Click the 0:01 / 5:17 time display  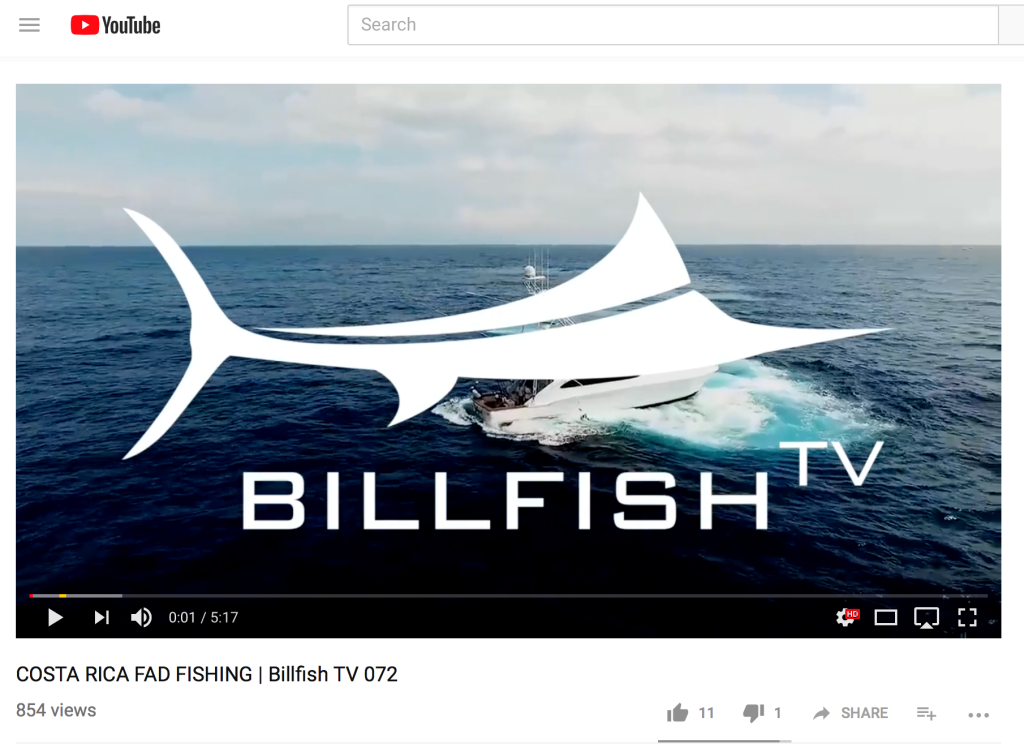(x=203, y=617)
